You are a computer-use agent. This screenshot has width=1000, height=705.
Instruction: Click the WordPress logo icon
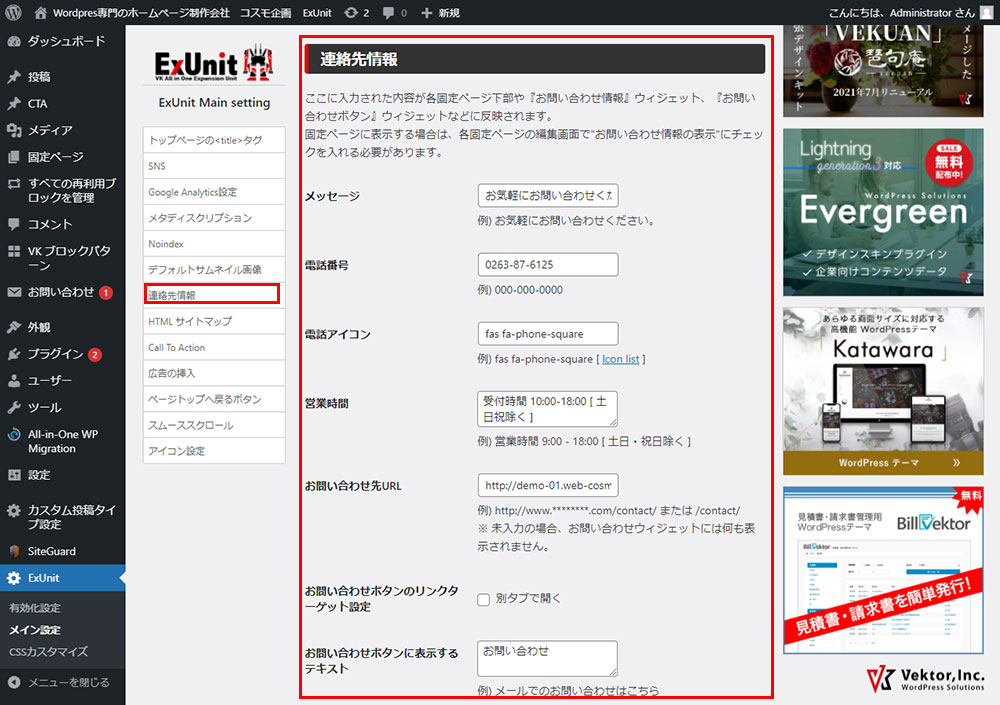pyautogui.click(x=13, y=12)
